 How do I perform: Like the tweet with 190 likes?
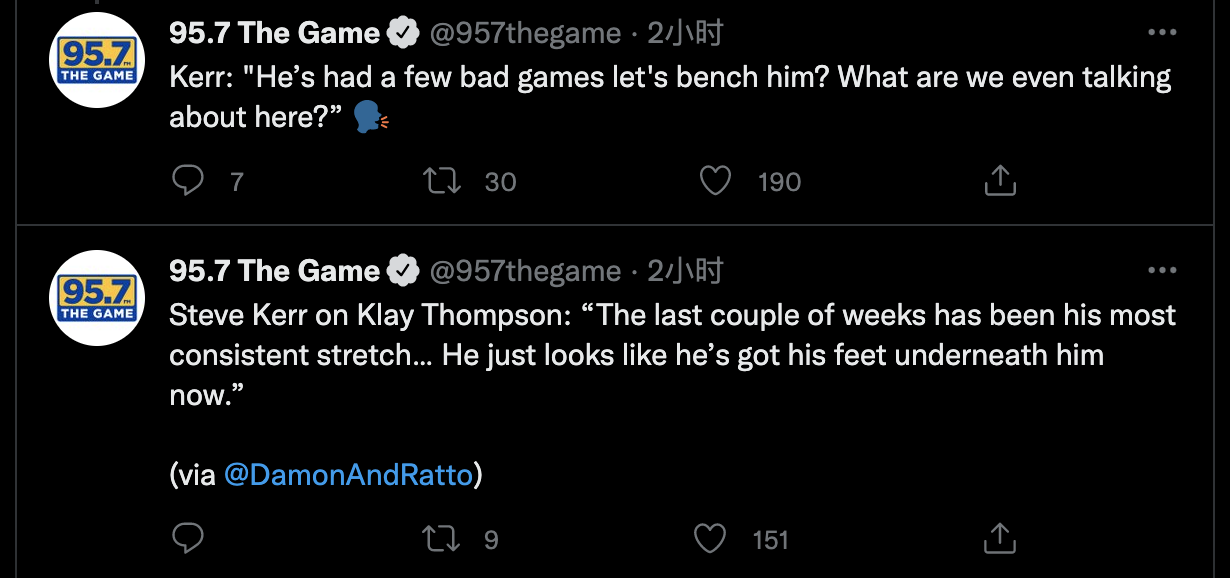click(x=713, y=181)
